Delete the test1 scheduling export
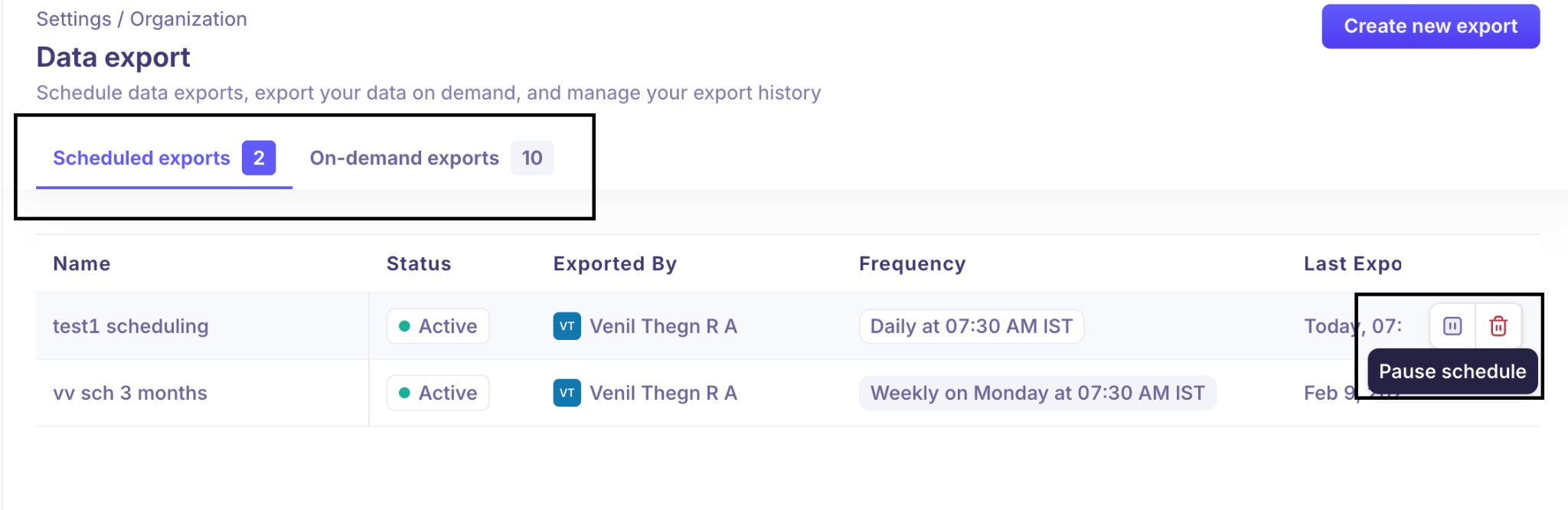Viewport: 1568px width, 510px height. click(1498, 326)
